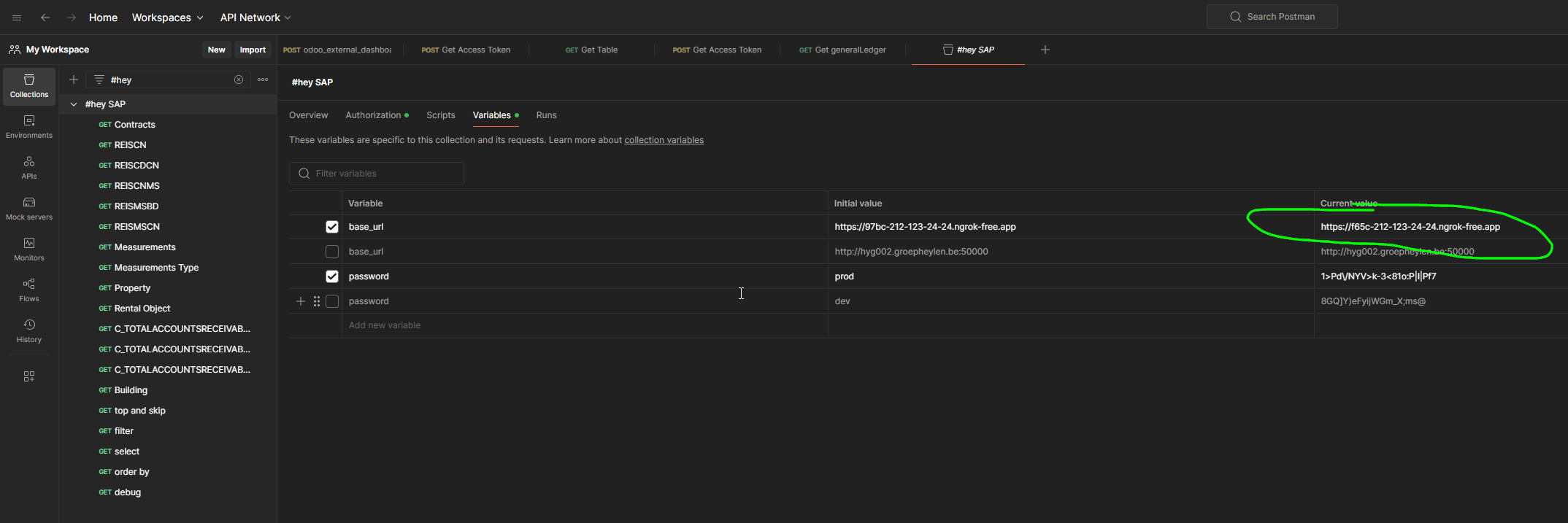The width and height of the screenshot is (1568, 523).
Task: Open the hamburger menu icon
Action: coord(17,18)
